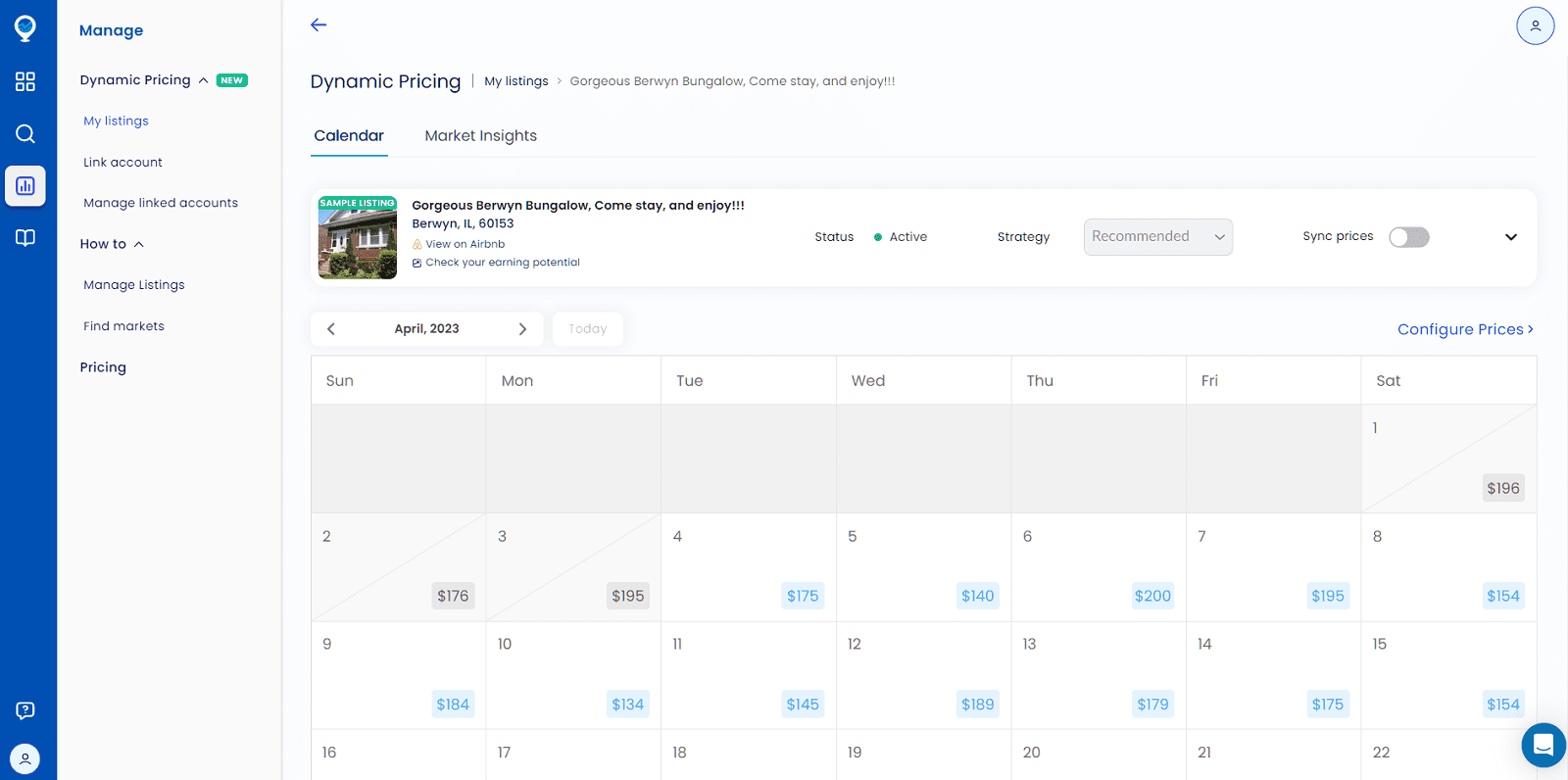Click the help question bubble icon
The height and width of the screenshot is (780, 1568).
(x=25, y=710)
